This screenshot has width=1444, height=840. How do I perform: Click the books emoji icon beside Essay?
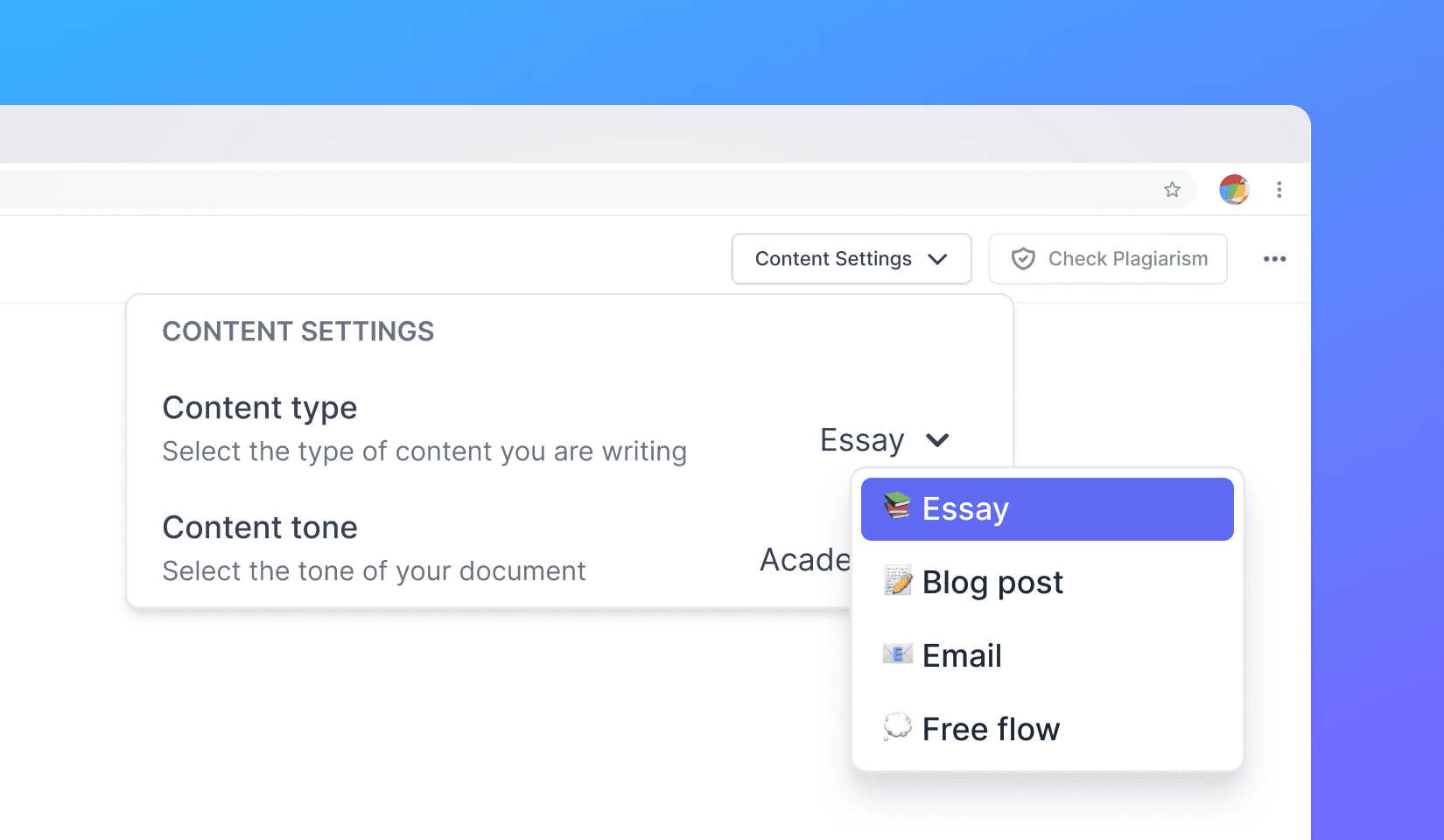pos(897,507)
